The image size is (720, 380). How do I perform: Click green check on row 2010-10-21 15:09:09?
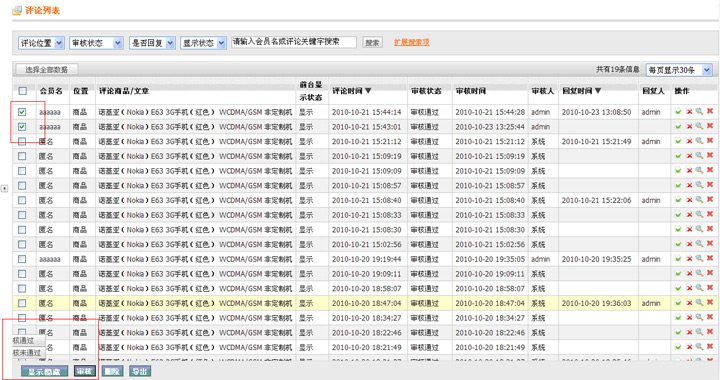point(678,170)
